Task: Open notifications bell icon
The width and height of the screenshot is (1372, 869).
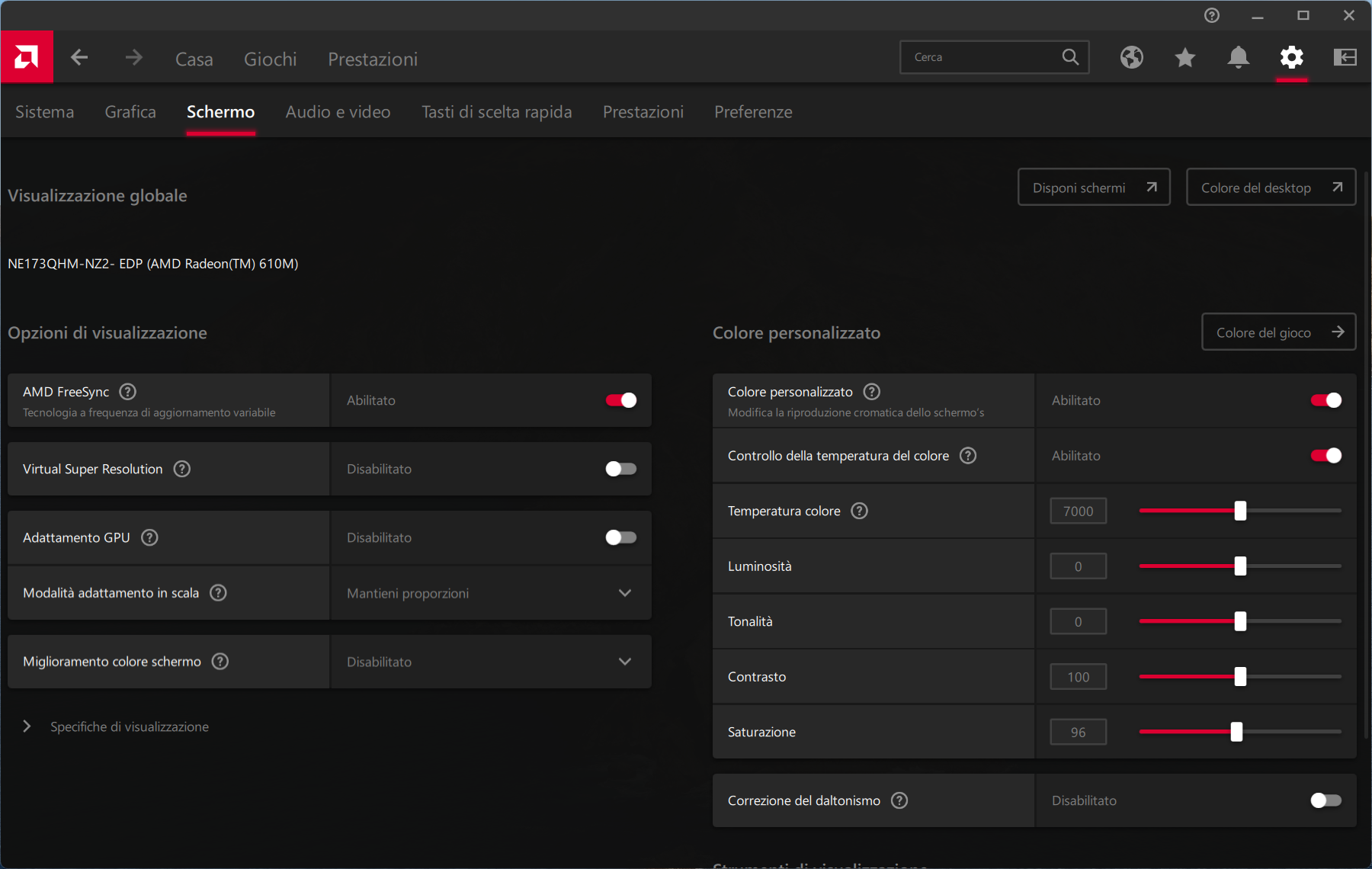Action: (x=1238, y=57)
